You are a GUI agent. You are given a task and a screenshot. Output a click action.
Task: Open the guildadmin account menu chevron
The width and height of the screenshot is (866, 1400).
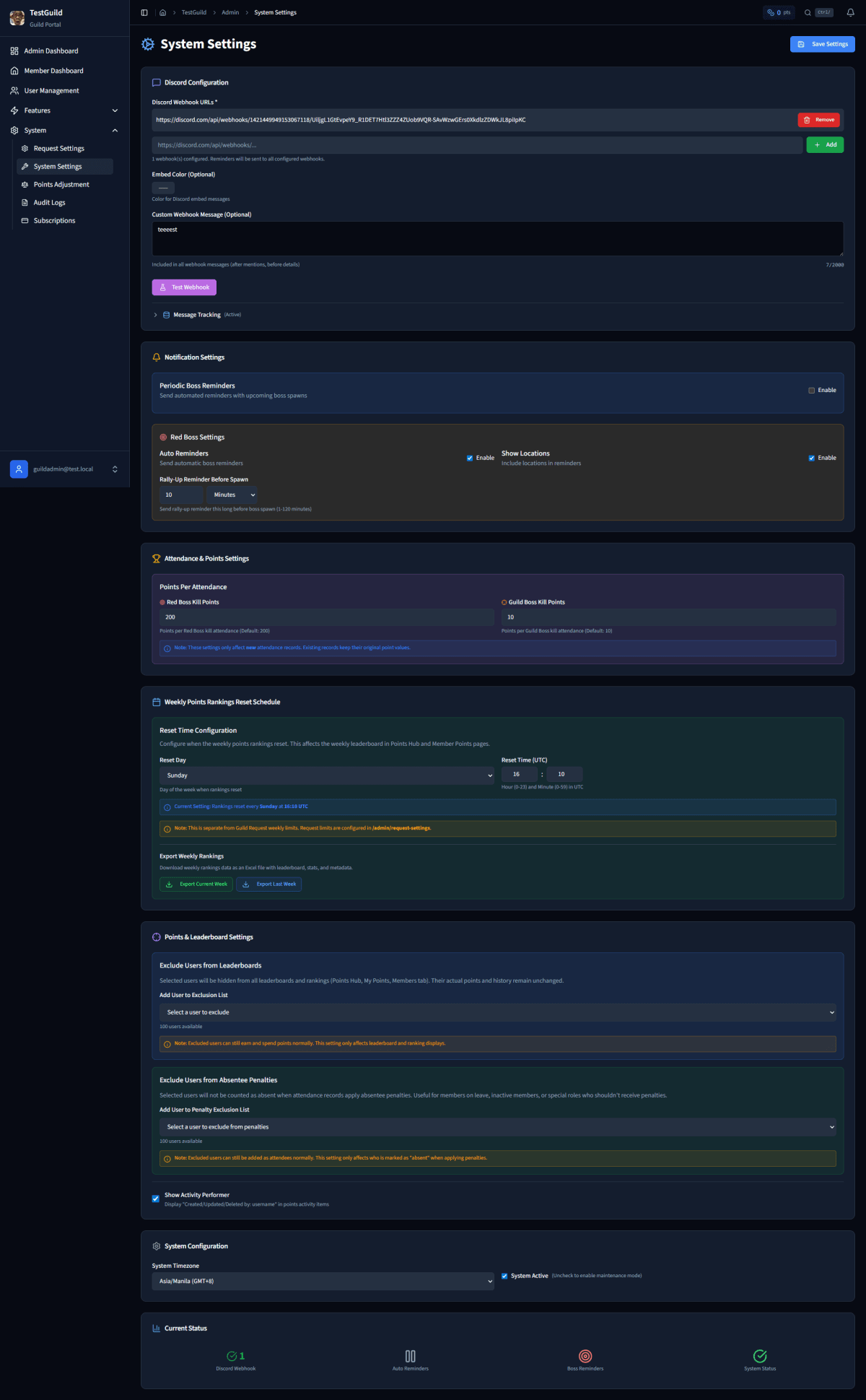coord(115,469)
